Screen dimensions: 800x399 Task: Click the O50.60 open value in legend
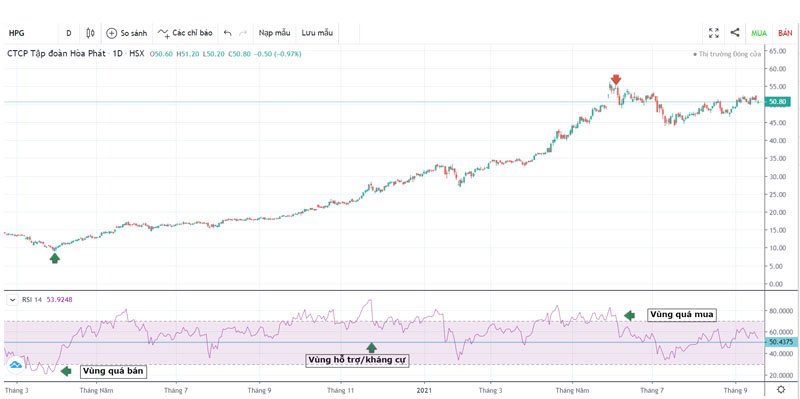161,54
